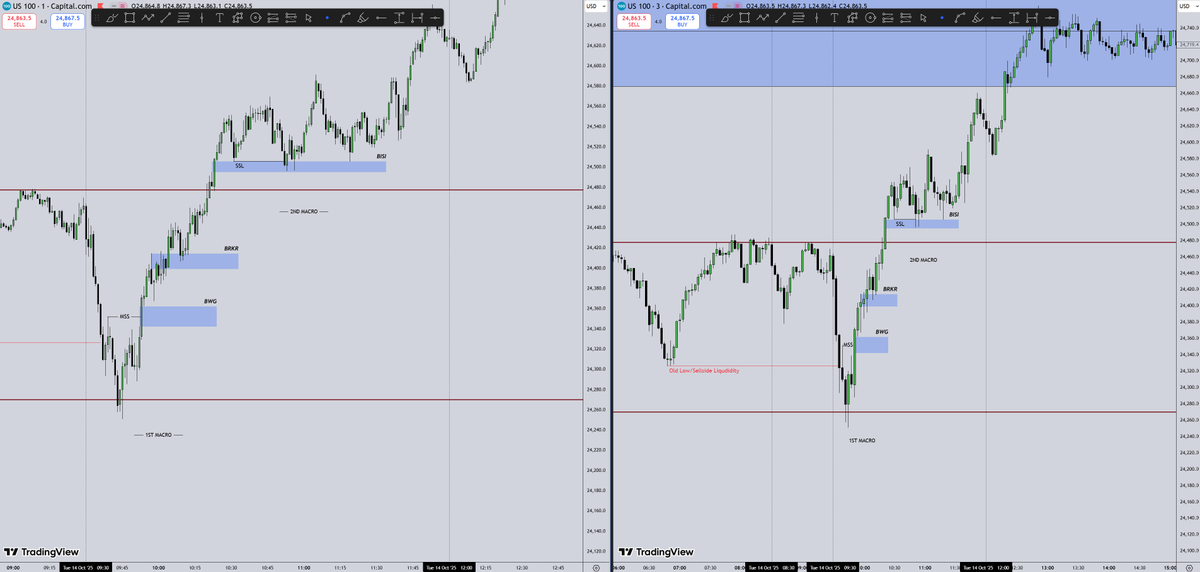Screen dimensions: 1200x572
Task: Open the US 100 · 1 symbol title
Action: tap(53, 6)
